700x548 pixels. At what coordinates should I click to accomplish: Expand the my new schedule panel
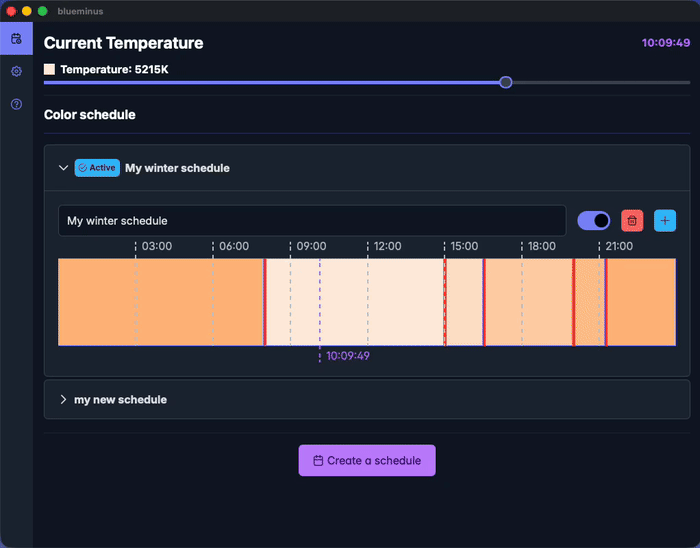pyautogui.click(x=63, y=399)
